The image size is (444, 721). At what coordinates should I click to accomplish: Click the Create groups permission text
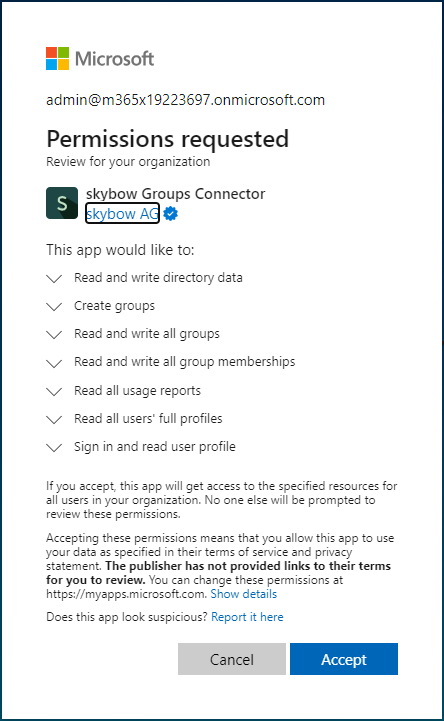click(114, 306)
